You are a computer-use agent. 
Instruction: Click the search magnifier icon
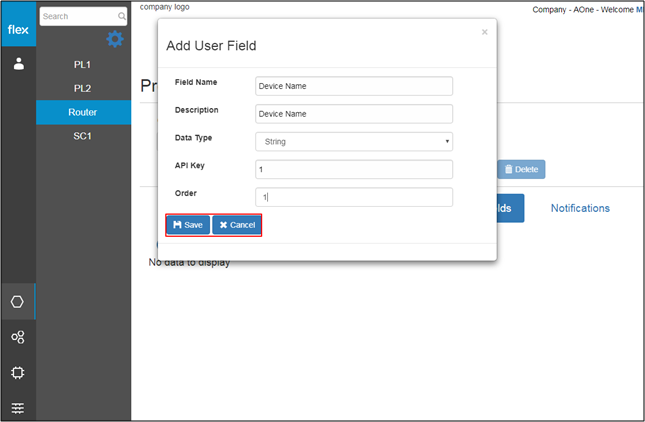coord(122,16)
